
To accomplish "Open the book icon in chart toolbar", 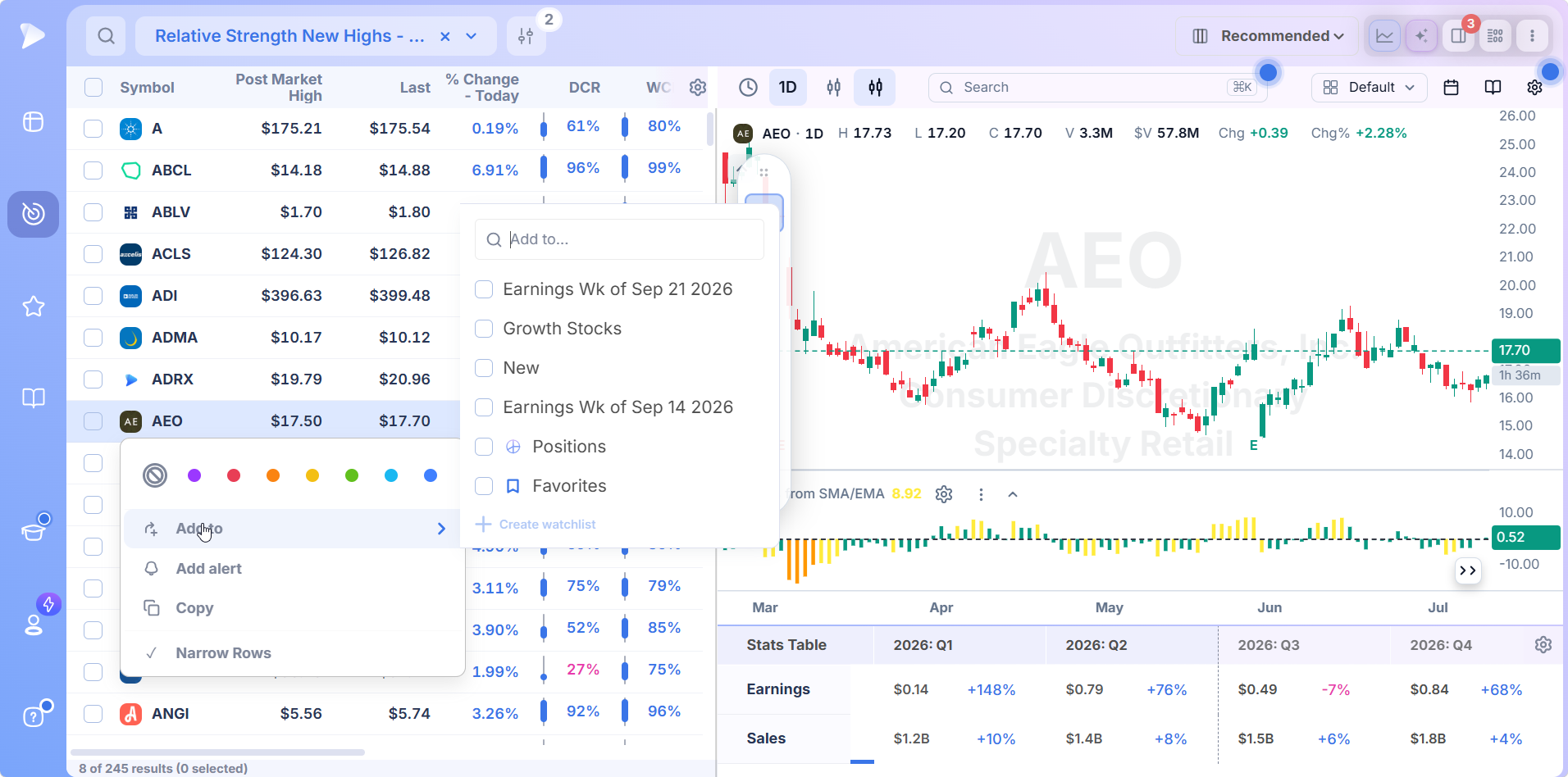I will [x=1493, y=87].
